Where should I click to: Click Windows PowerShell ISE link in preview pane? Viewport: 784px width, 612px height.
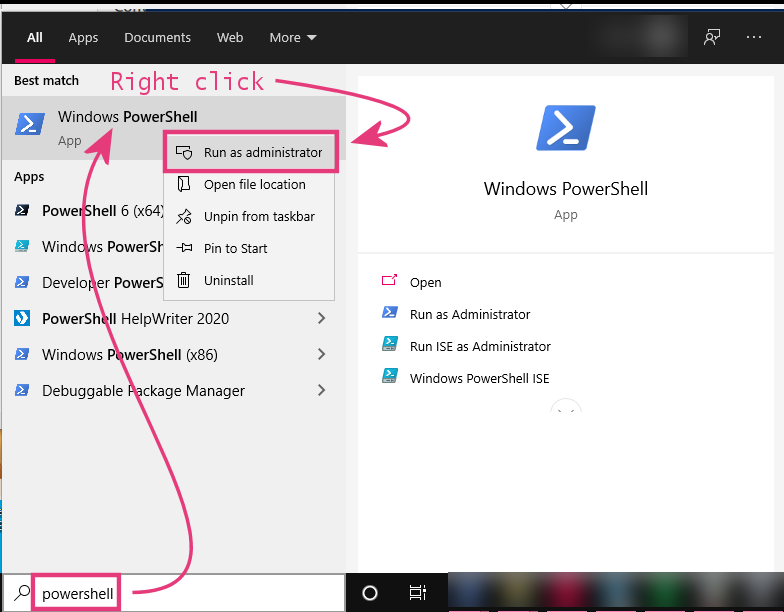click(480, 378)
